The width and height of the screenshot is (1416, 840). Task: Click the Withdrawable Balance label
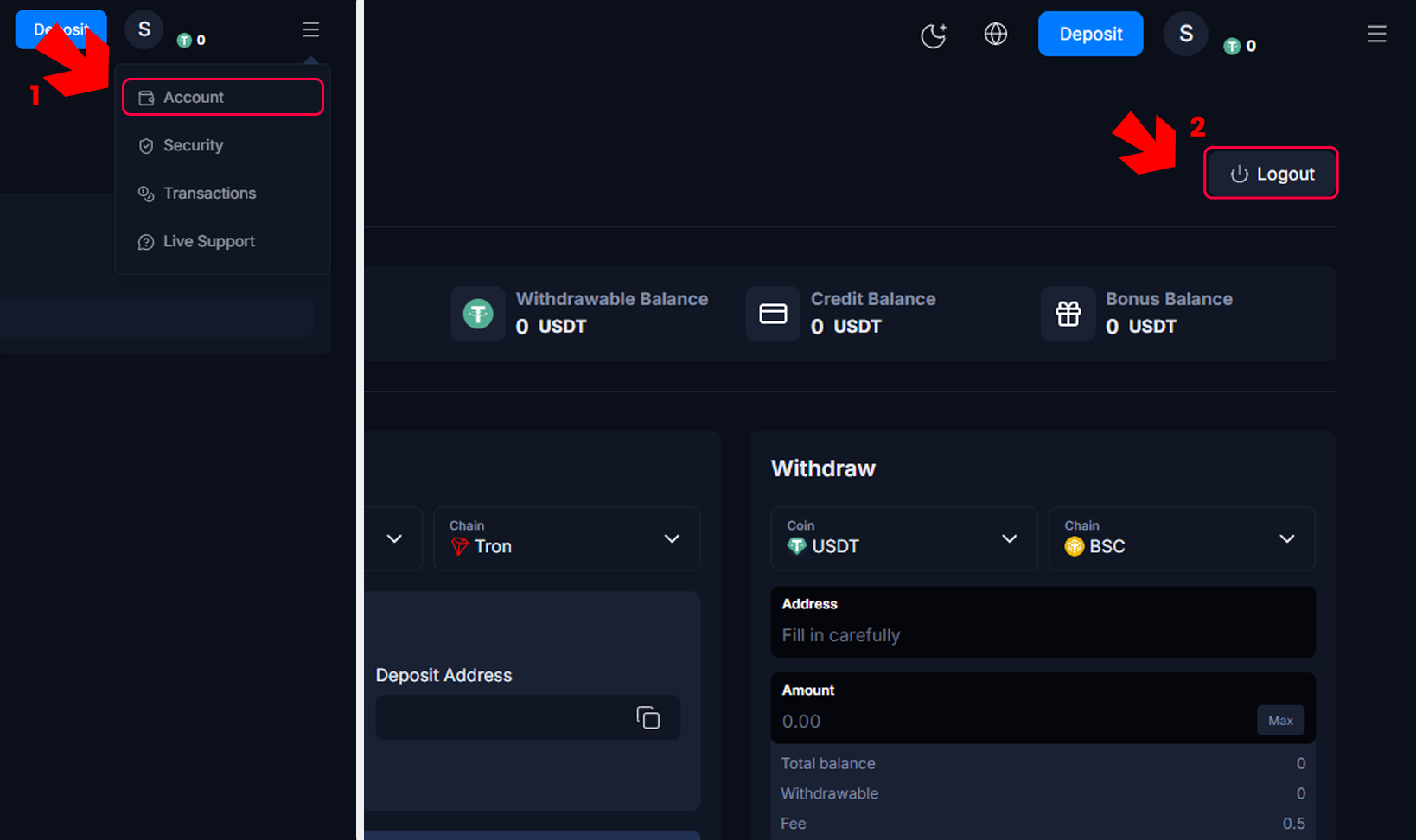click(612, 299)
